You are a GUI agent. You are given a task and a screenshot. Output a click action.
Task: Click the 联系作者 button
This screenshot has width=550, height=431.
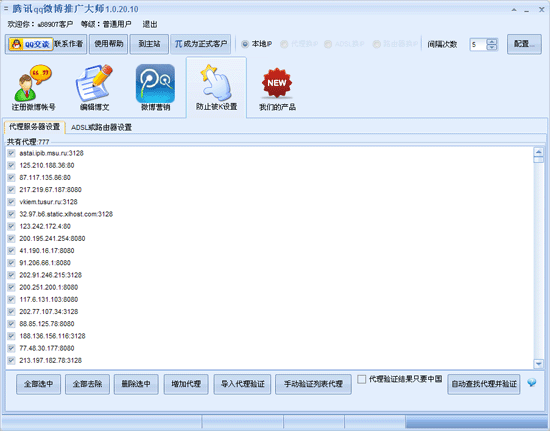click(x=69, y=44)
